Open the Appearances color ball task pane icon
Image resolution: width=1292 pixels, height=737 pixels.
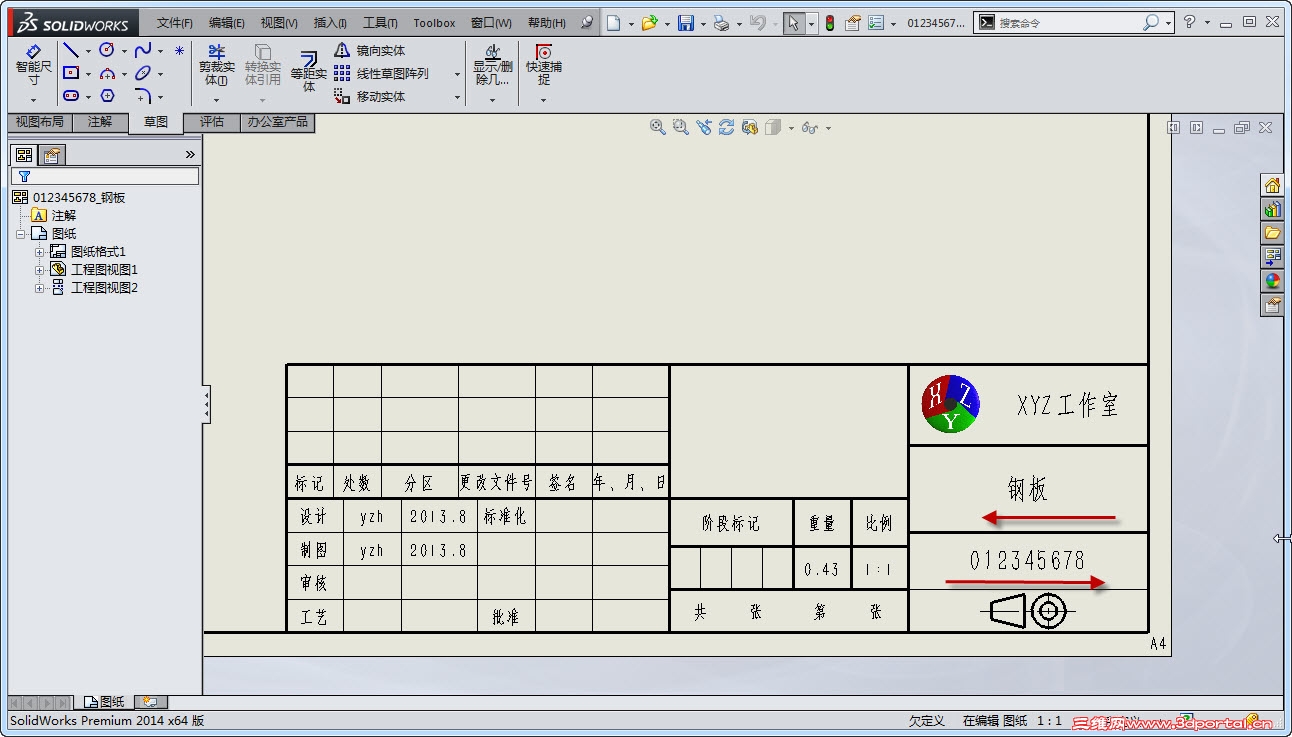tap(1272, 281)
